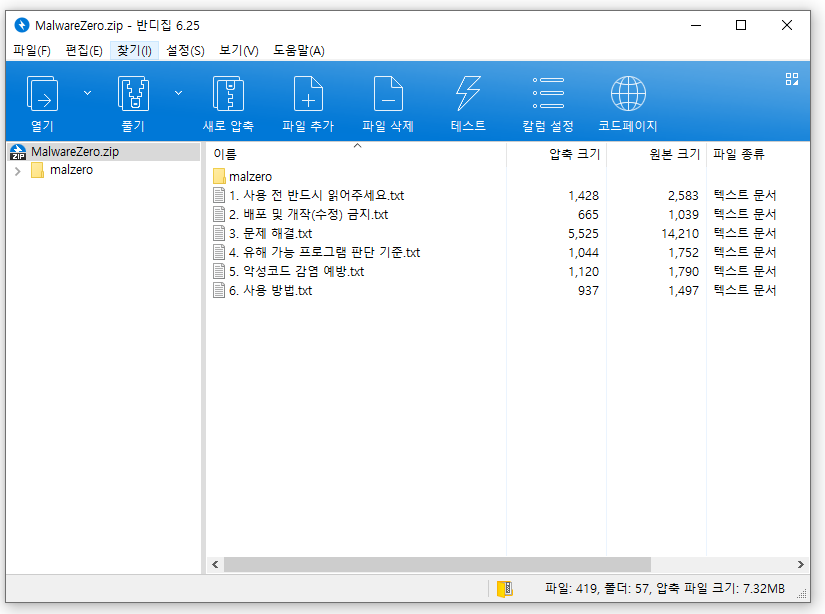Open the 보기(V) menu

point(239,51)
